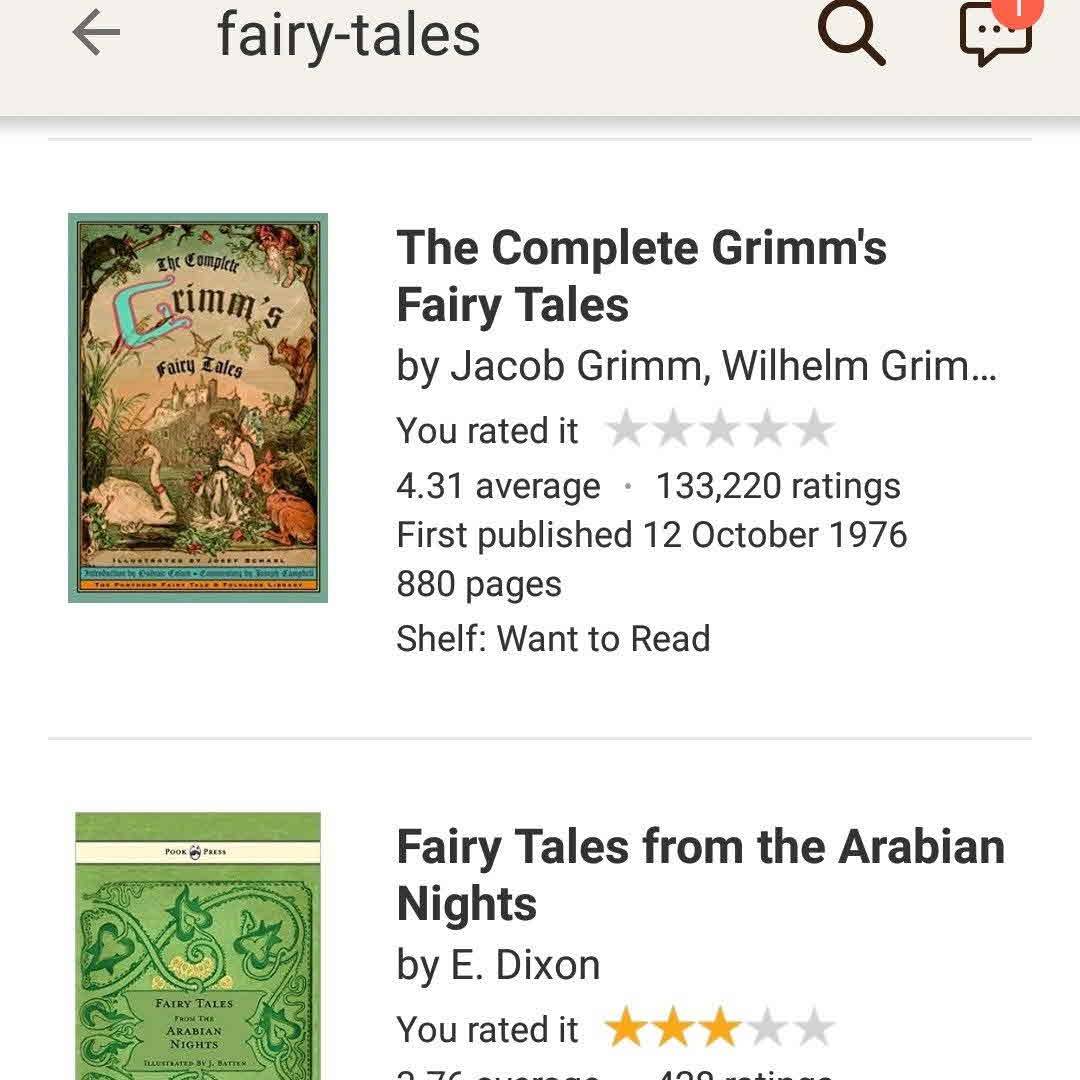
Task: Rate Grimm's Fairy Tales two stars
Action: click(x=673, y=428)
